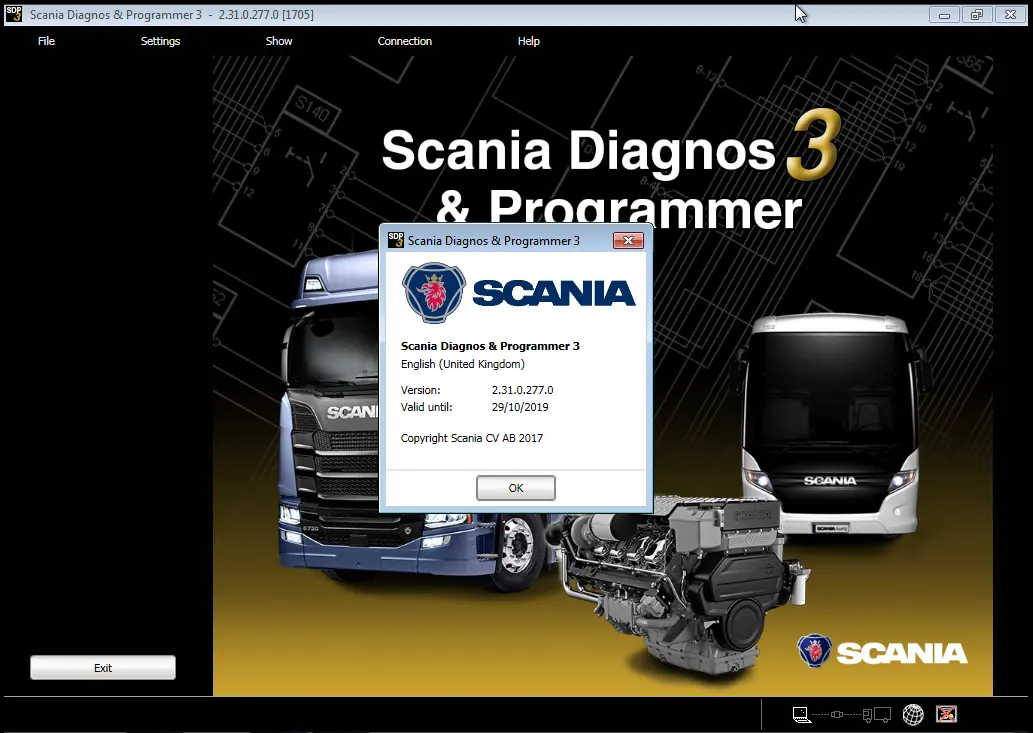Click the Scania logo at bottom right of splash
The image size is (1033, 733).
tap(881, 652)
